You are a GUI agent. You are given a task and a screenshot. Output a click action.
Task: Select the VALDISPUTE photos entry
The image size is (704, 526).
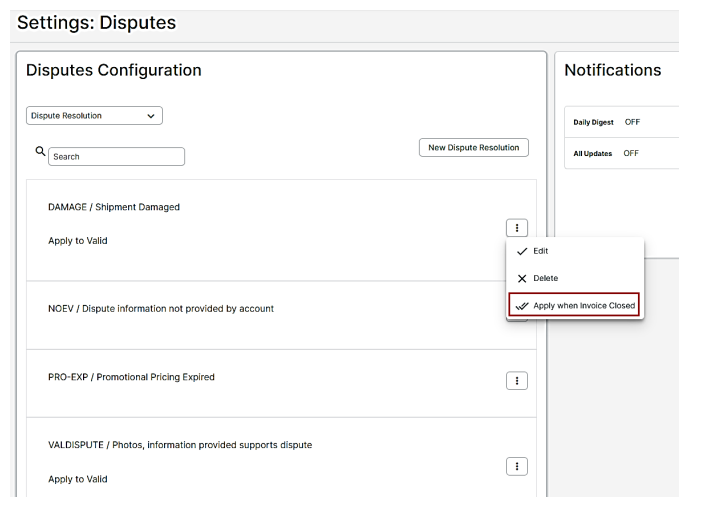pos(180,445)
